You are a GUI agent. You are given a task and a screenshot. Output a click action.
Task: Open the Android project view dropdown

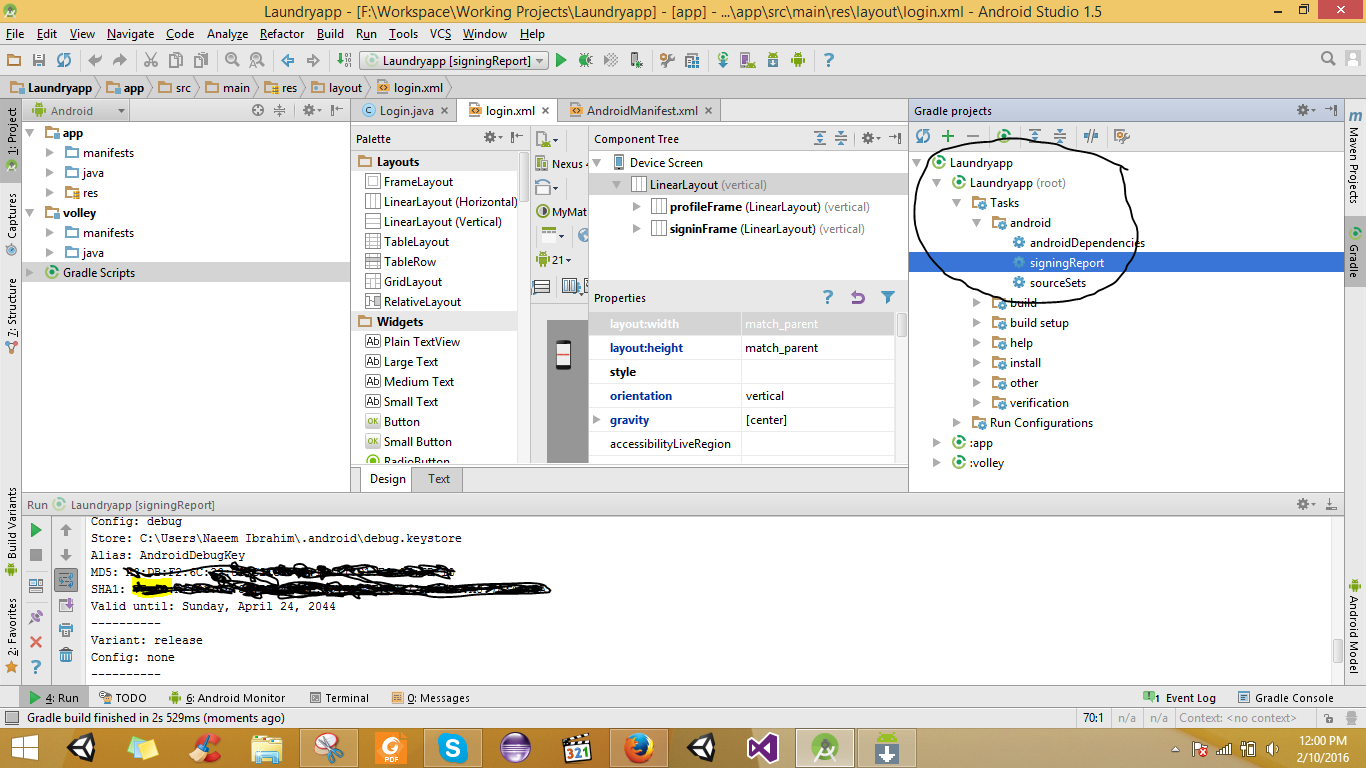pyautogui.click(x=78, y=111)
